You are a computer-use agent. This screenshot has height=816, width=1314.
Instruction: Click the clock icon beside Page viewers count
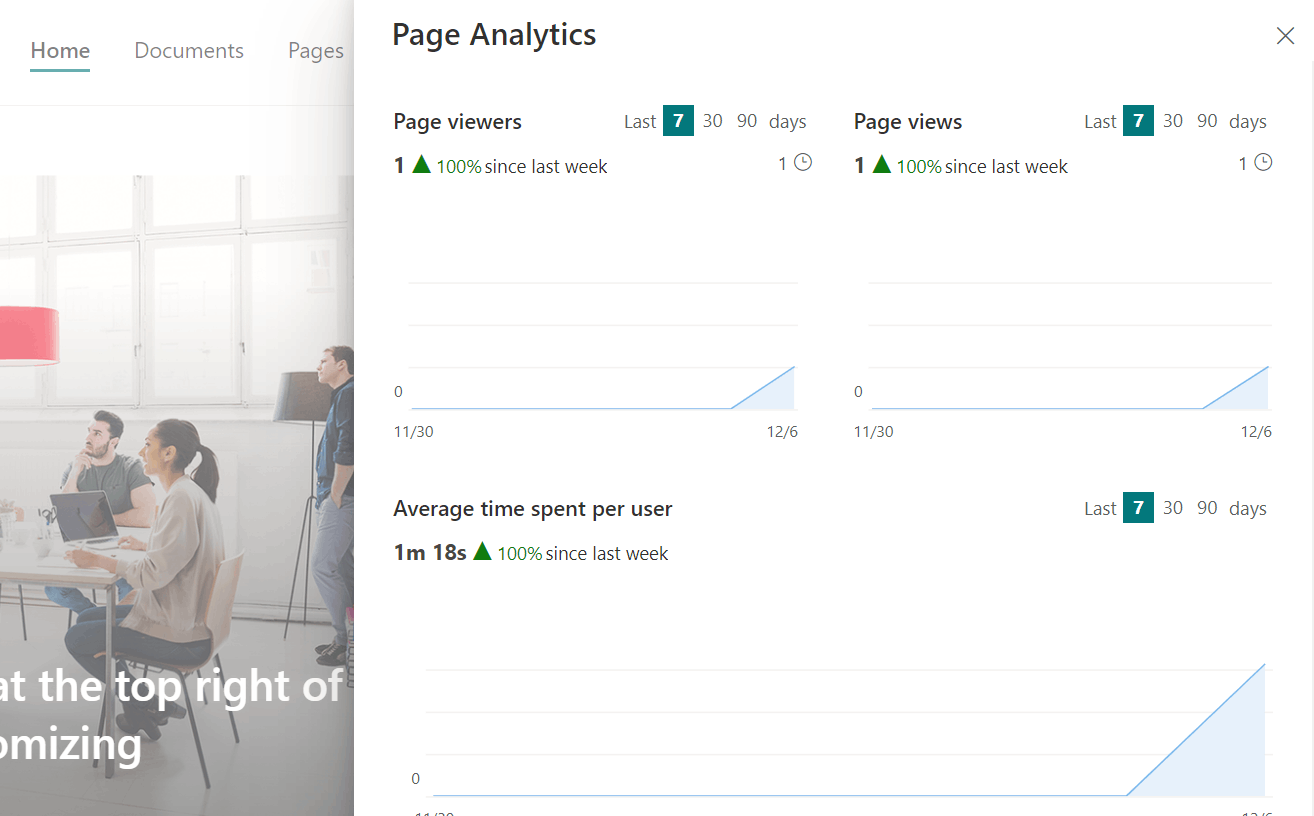(x=803, y=162)
